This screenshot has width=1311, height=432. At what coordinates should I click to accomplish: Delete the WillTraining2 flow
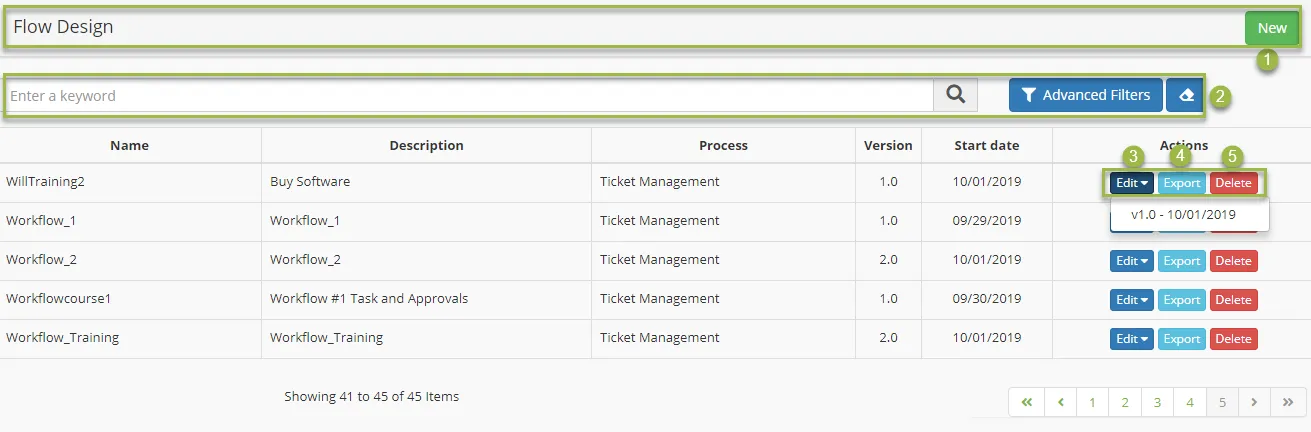coord(1233,183)
